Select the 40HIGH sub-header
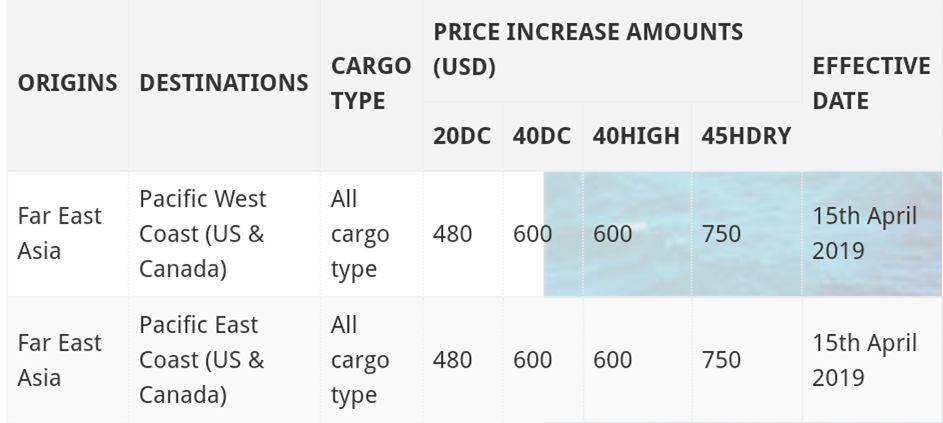 tap(636, 137)
